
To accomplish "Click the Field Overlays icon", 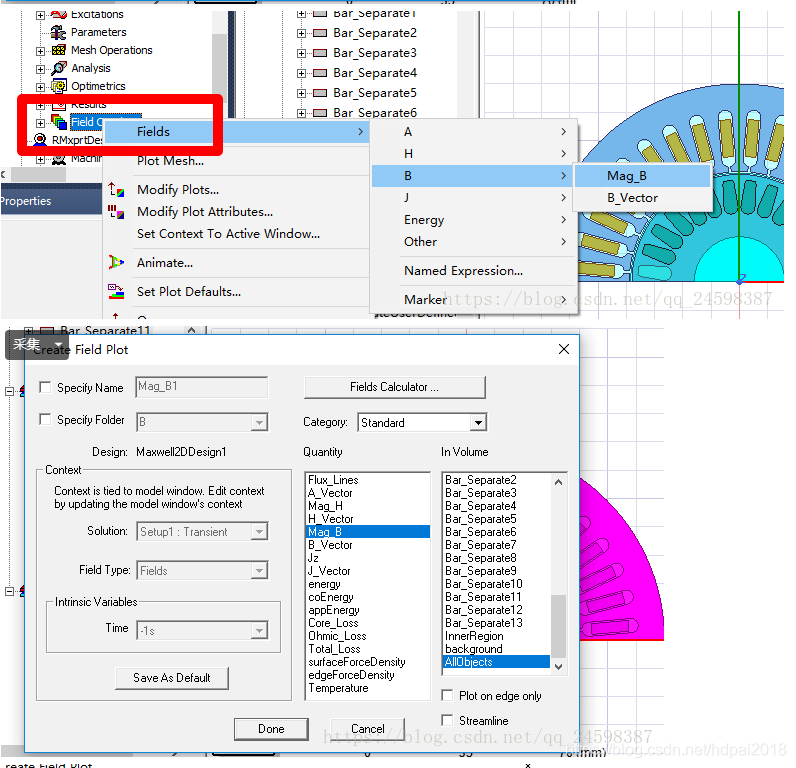I will click(59, 122).
